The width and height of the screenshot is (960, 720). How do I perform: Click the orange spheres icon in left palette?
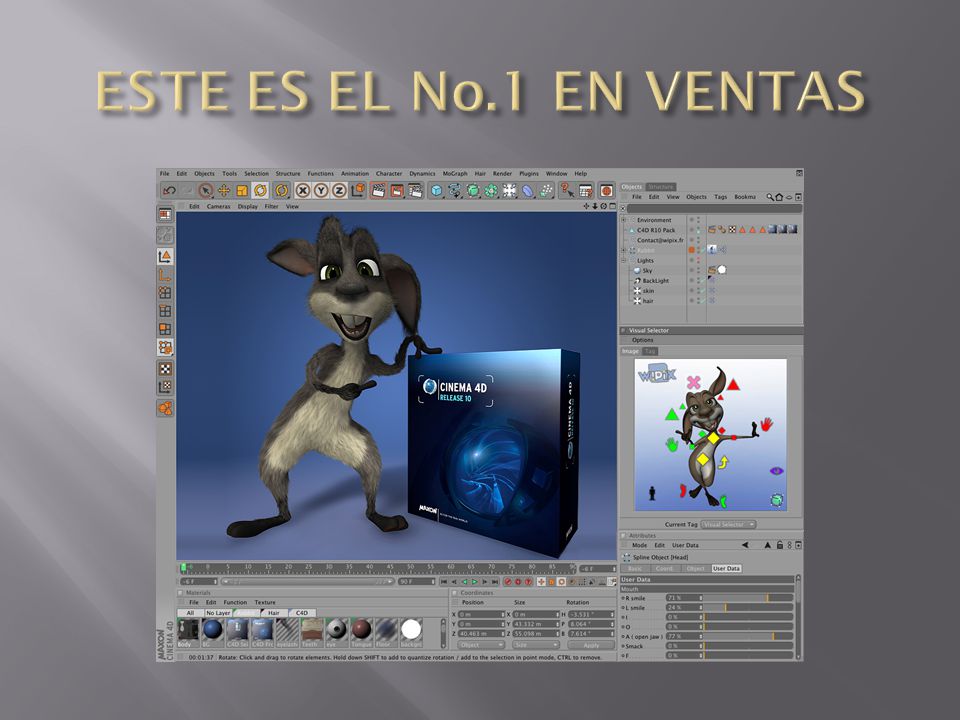(x=165, y=408)
